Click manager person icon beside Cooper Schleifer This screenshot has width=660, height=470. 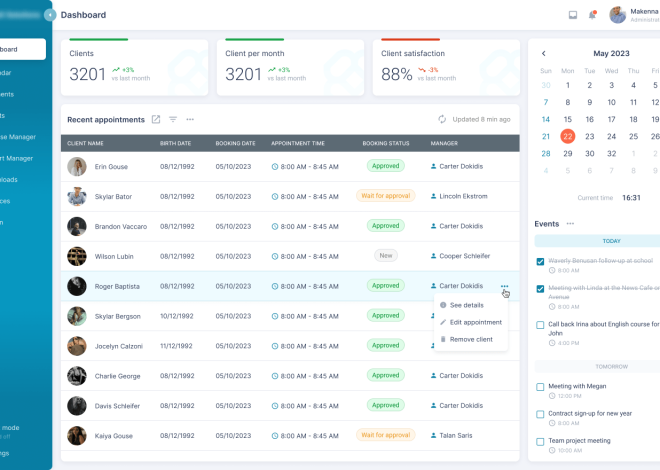(434, 256)
